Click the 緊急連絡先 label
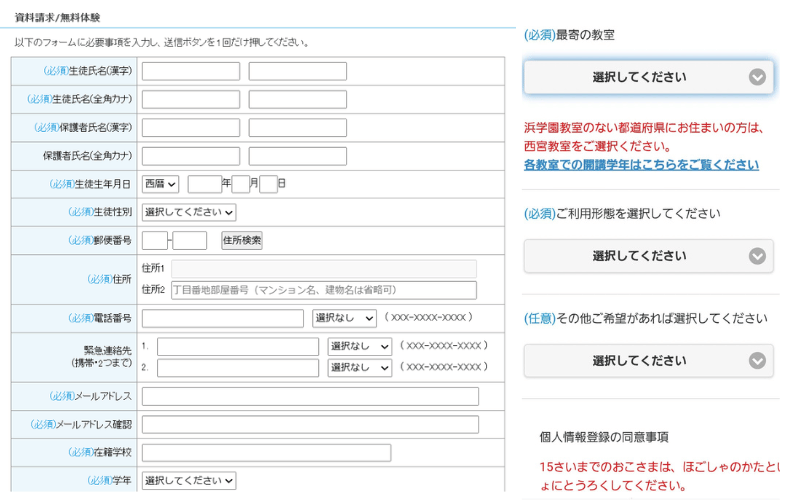The image size is (800, 500). click(x=102, y=357)
